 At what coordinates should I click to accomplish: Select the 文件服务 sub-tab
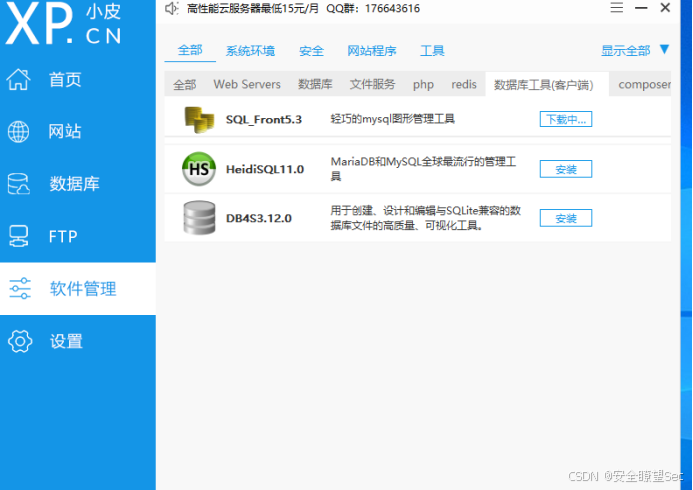click(x=372, y=84)
